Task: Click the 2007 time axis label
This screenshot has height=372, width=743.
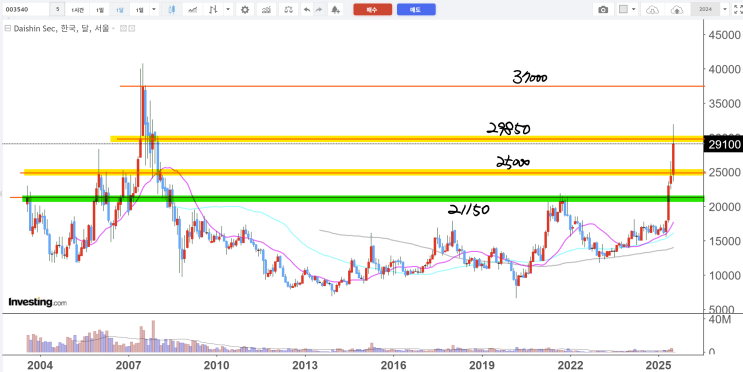Action: tap(128, 365)
